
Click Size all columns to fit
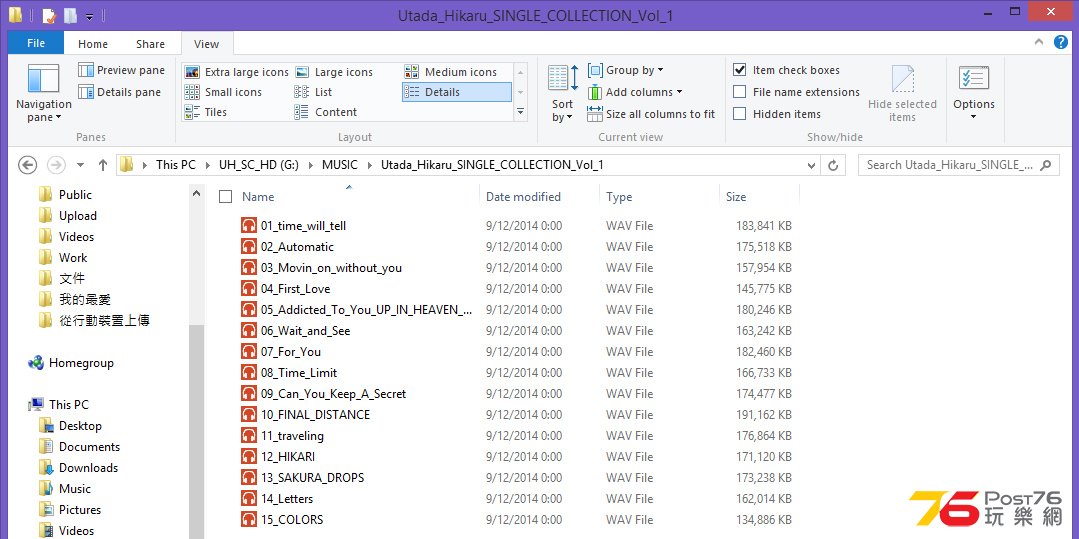[651, 114]
